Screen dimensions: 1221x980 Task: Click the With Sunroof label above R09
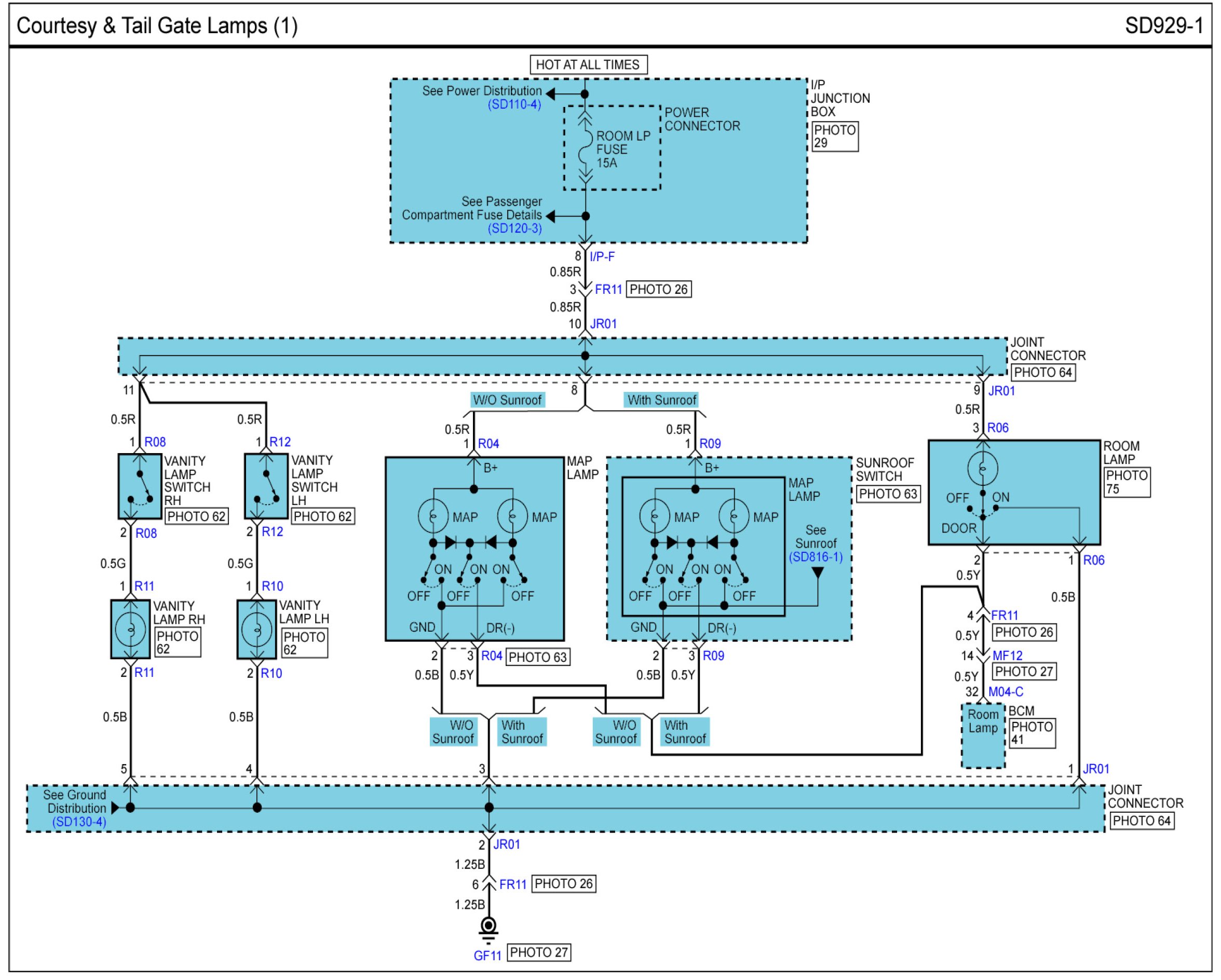click(661, 400)
